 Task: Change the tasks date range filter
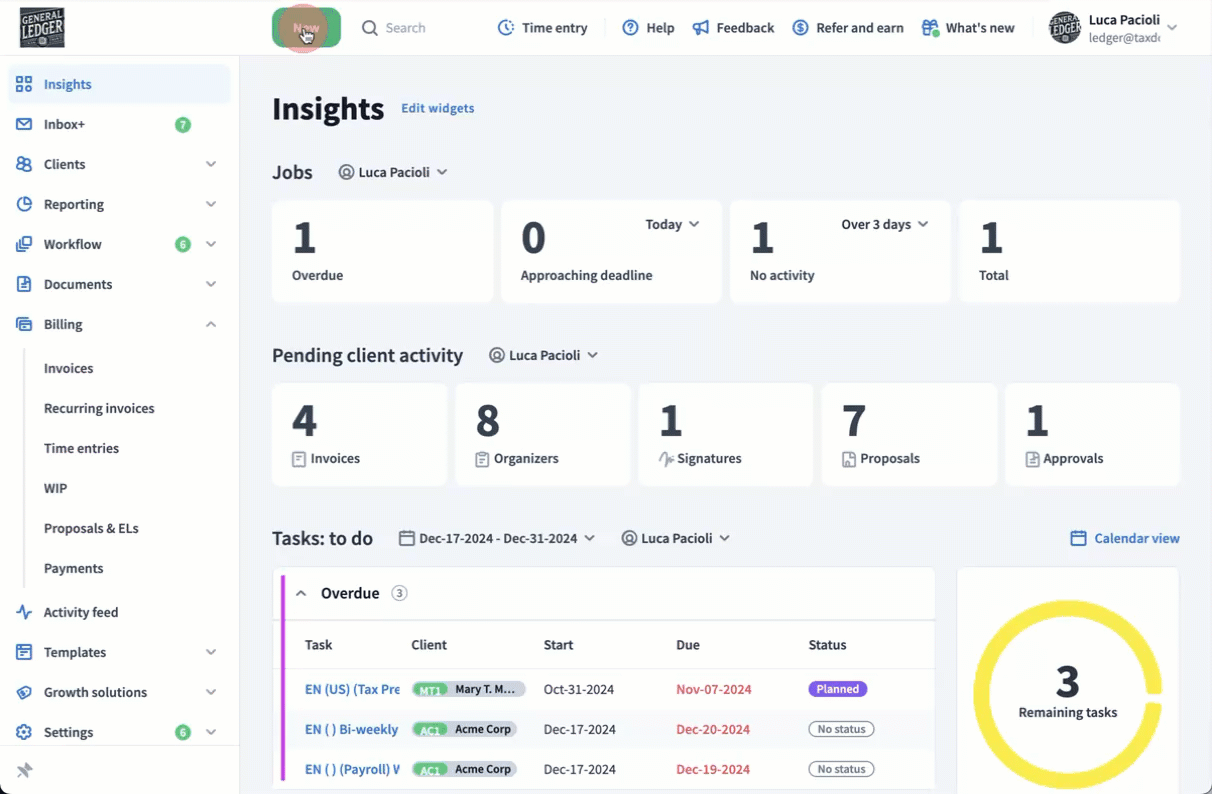pos(497,538)
